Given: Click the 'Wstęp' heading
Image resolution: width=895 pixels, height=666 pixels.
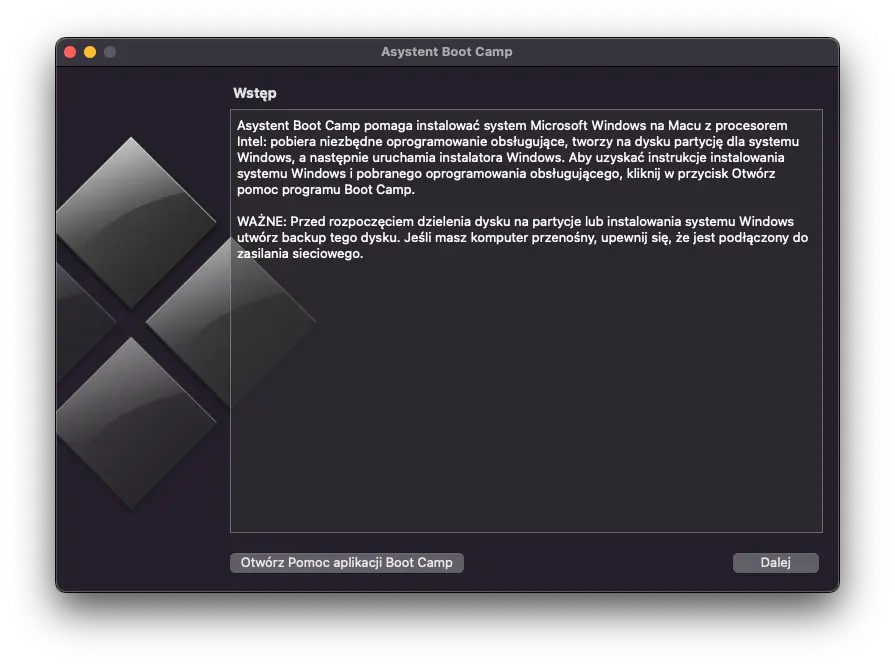Looking at the screenshot, I should coord(255,93).
